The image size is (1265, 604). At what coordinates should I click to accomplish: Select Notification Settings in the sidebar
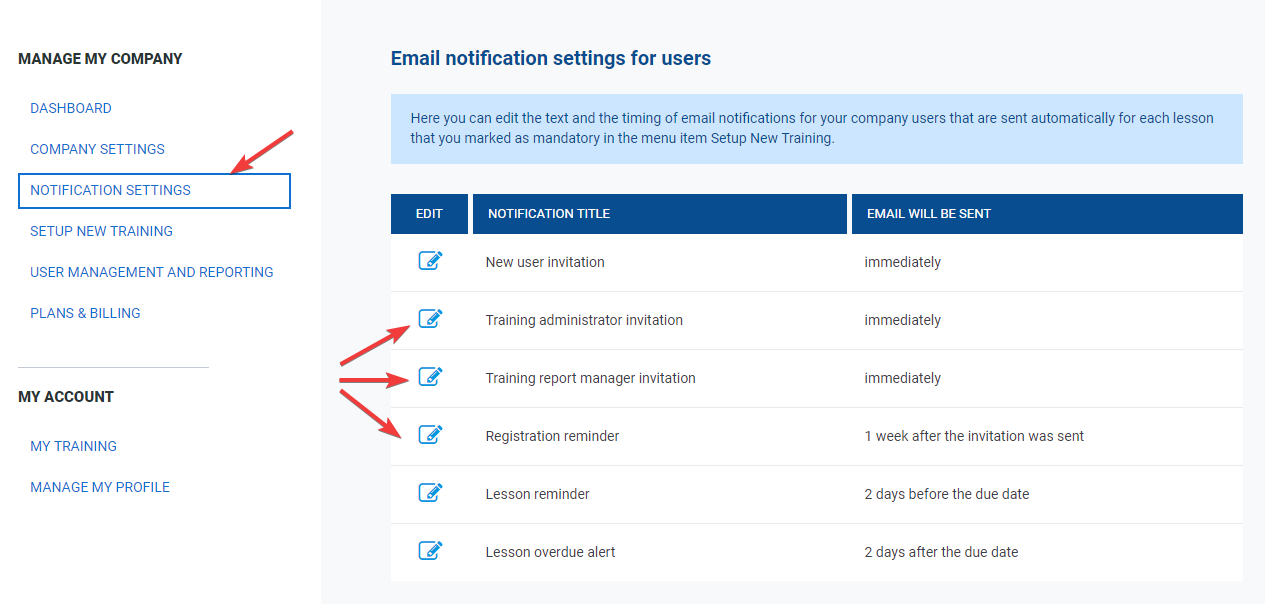[x=110, y=190]
